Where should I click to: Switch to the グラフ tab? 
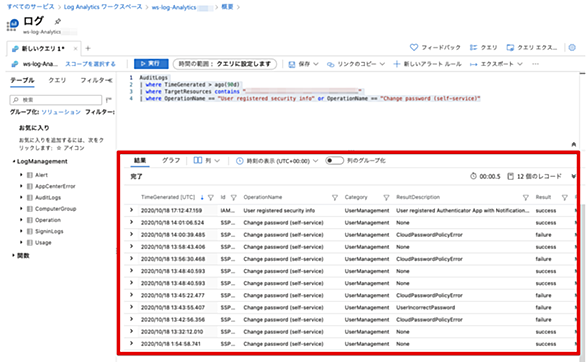point(171,161)
